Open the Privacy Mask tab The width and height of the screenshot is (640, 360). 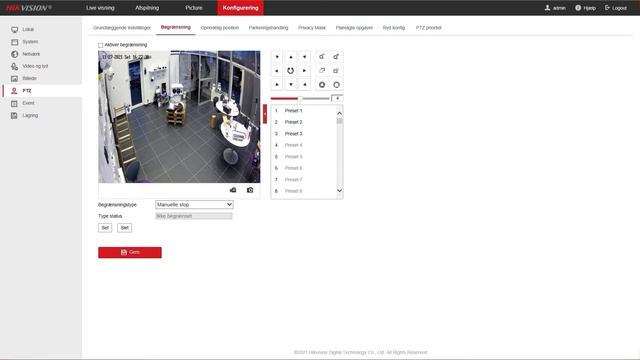click(x=312, y=28)
